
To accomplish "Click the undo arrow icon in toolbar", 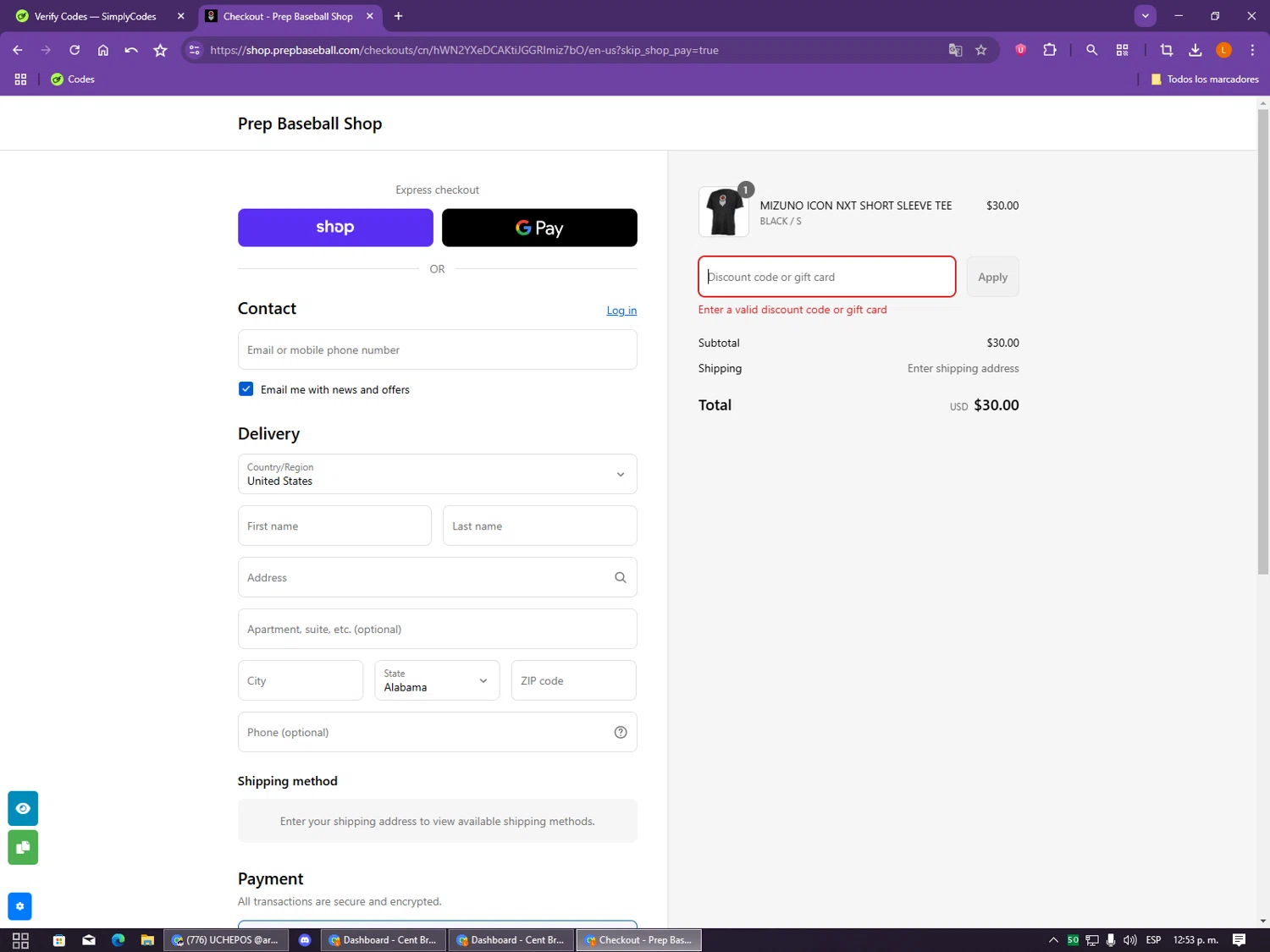I will 131,50.
